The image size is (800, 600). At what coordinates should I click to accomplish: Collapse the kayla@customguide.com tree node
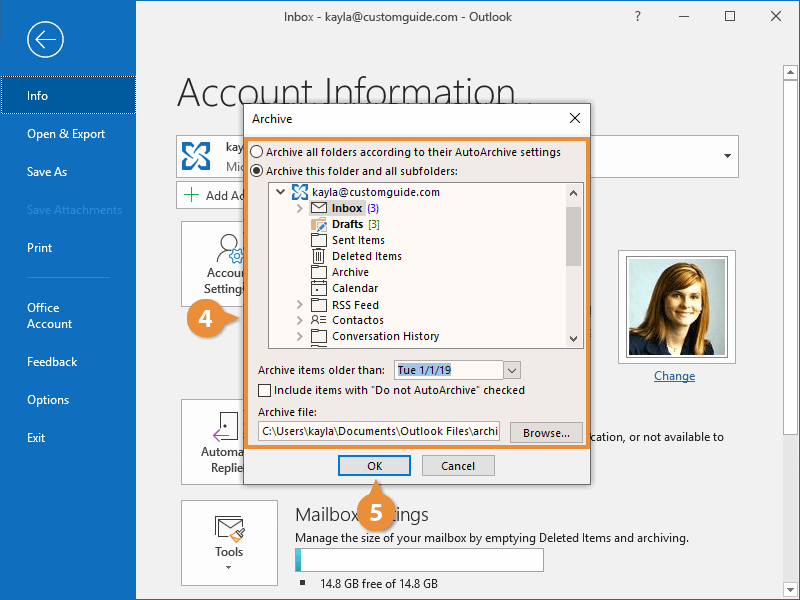tap(280, 192)
